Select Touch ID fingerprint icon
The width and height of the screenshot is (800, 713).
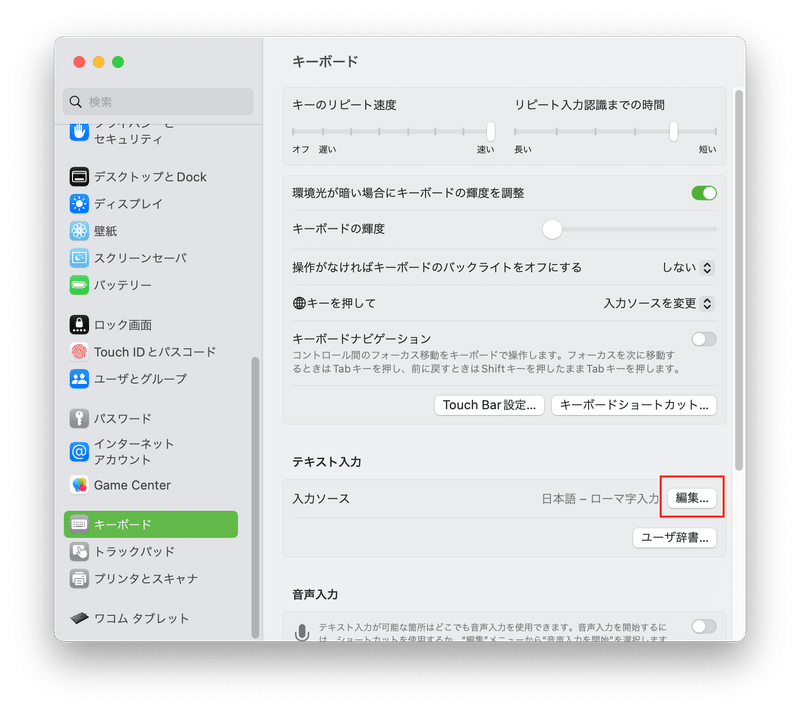pyautogui.click(x=79, y=352)
